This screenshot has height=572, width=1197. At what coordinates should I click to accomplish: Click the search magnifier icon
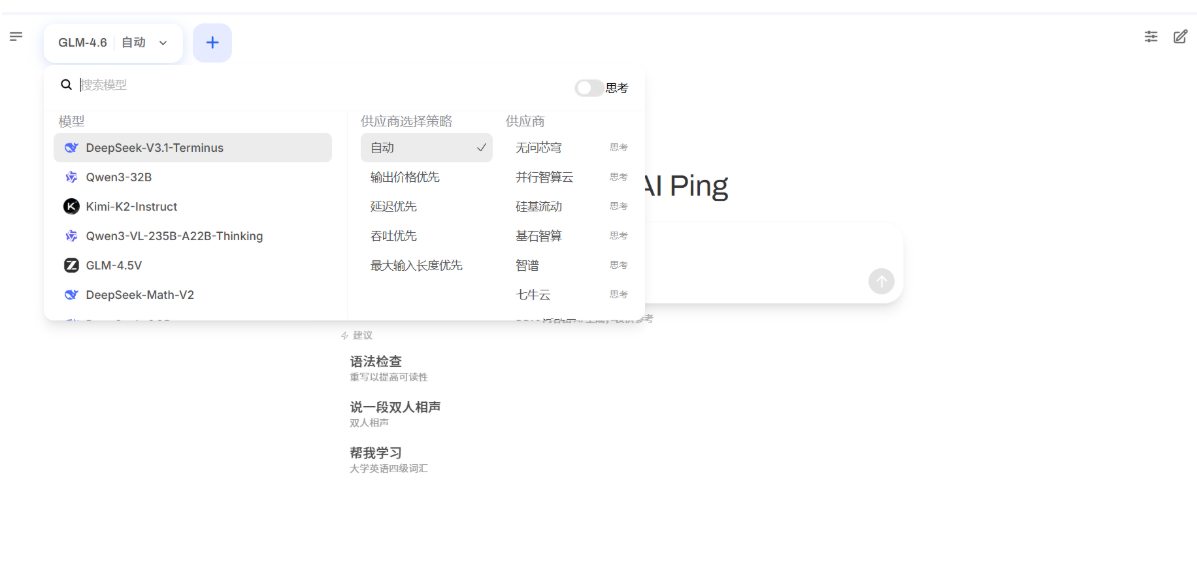(66, 85)
